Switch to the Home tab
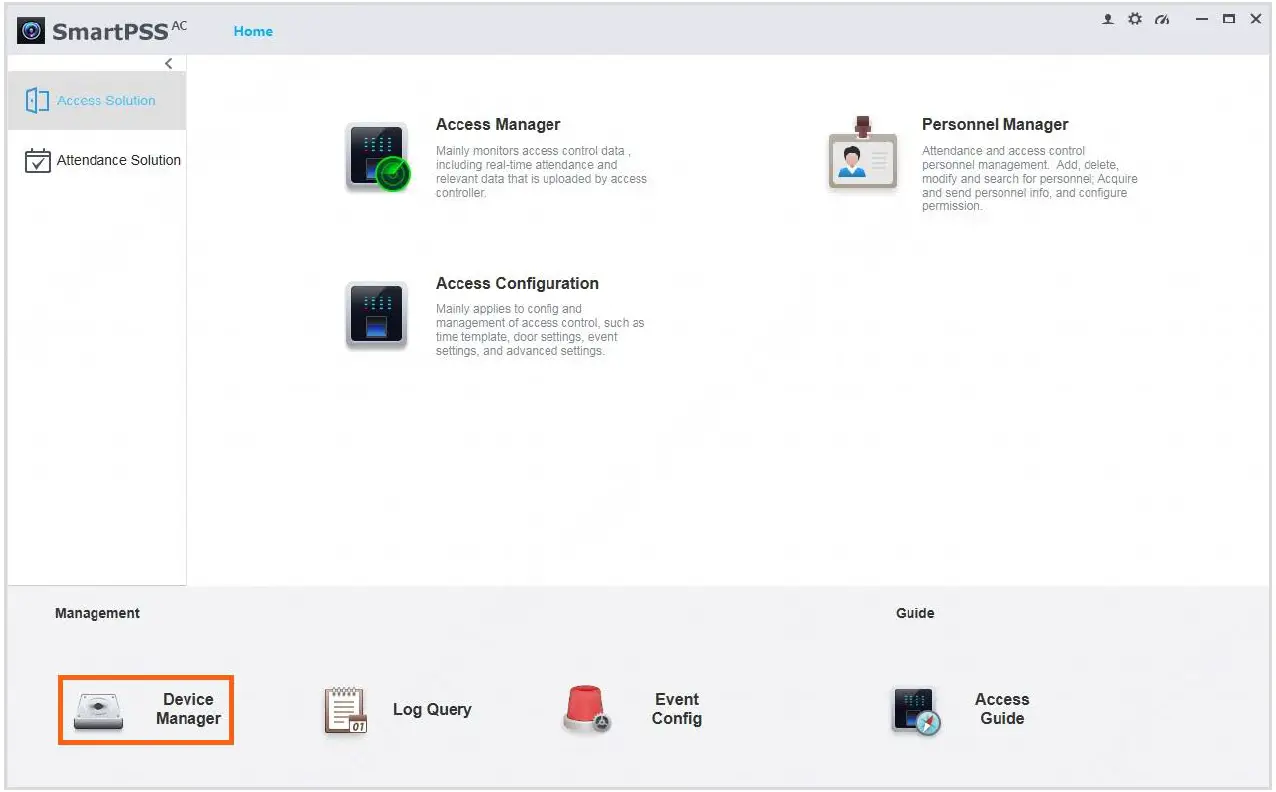This screenshot has height=792, width=1276. [253, 31]
